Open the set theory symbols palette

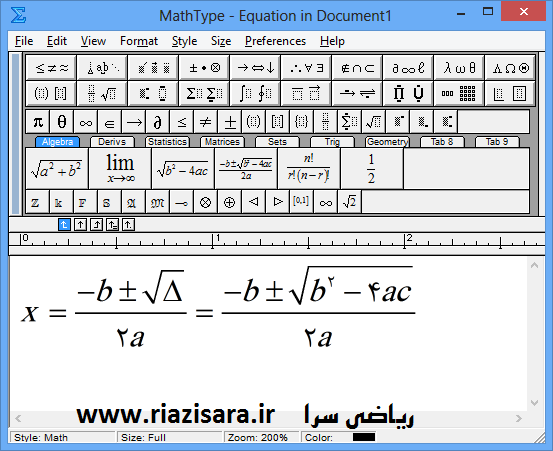coord(357,67)
